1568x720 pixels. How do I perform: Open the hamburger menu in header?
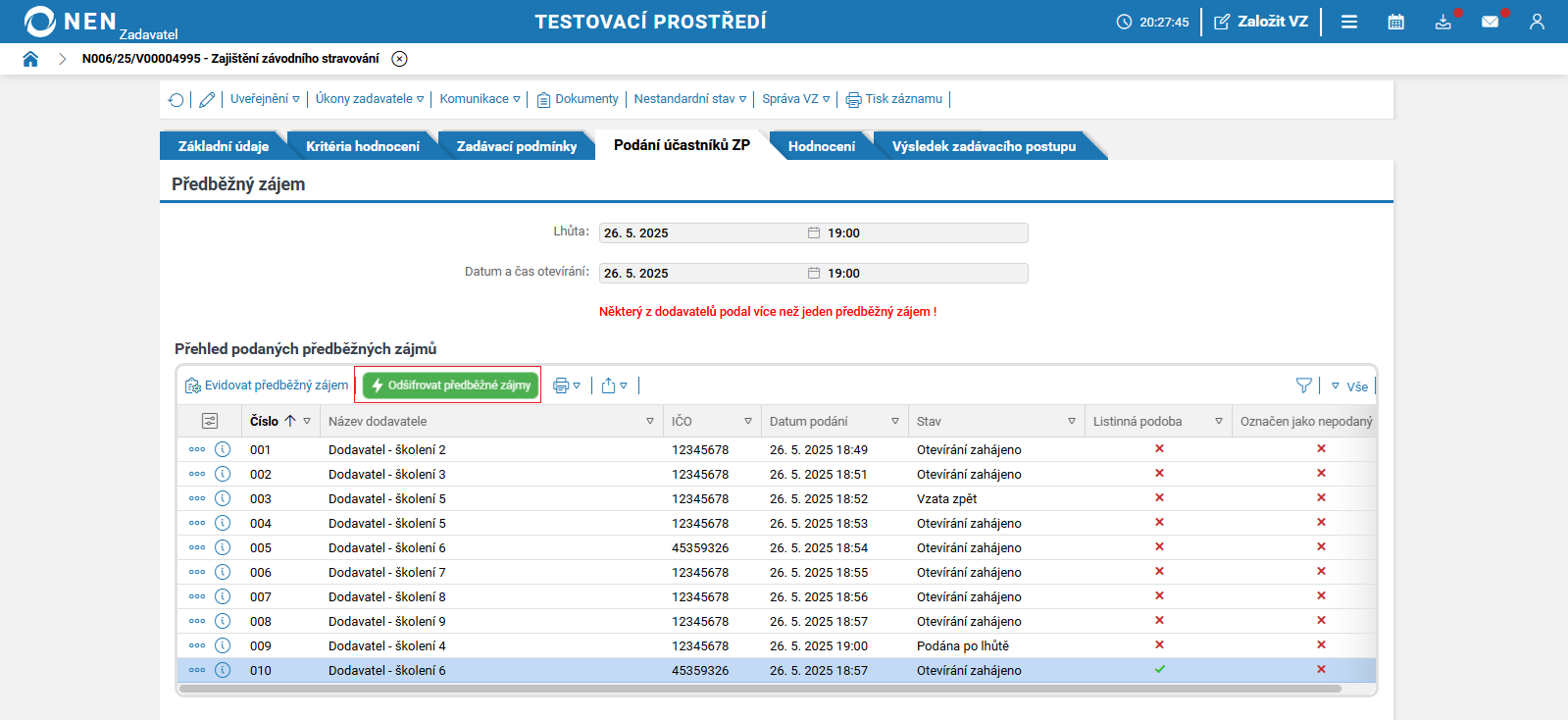[x=1349, y=22]
